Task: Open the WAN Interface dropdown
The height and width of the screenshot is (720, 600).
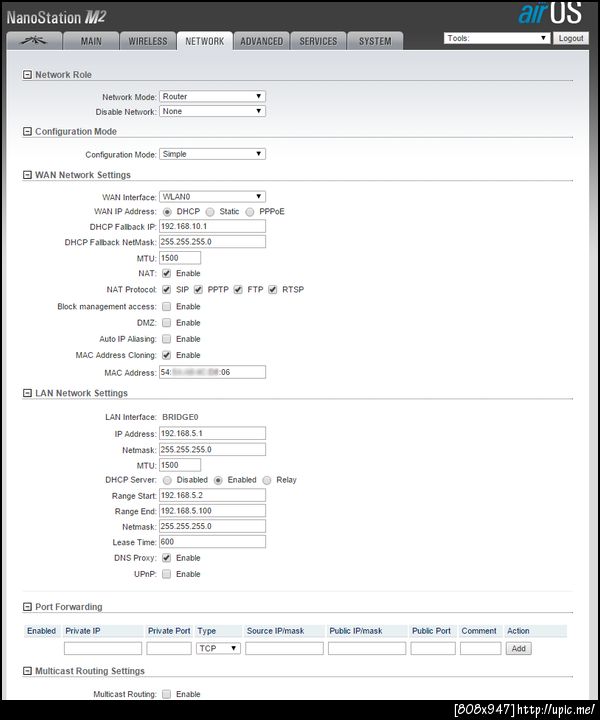Action: pos(212,197)
